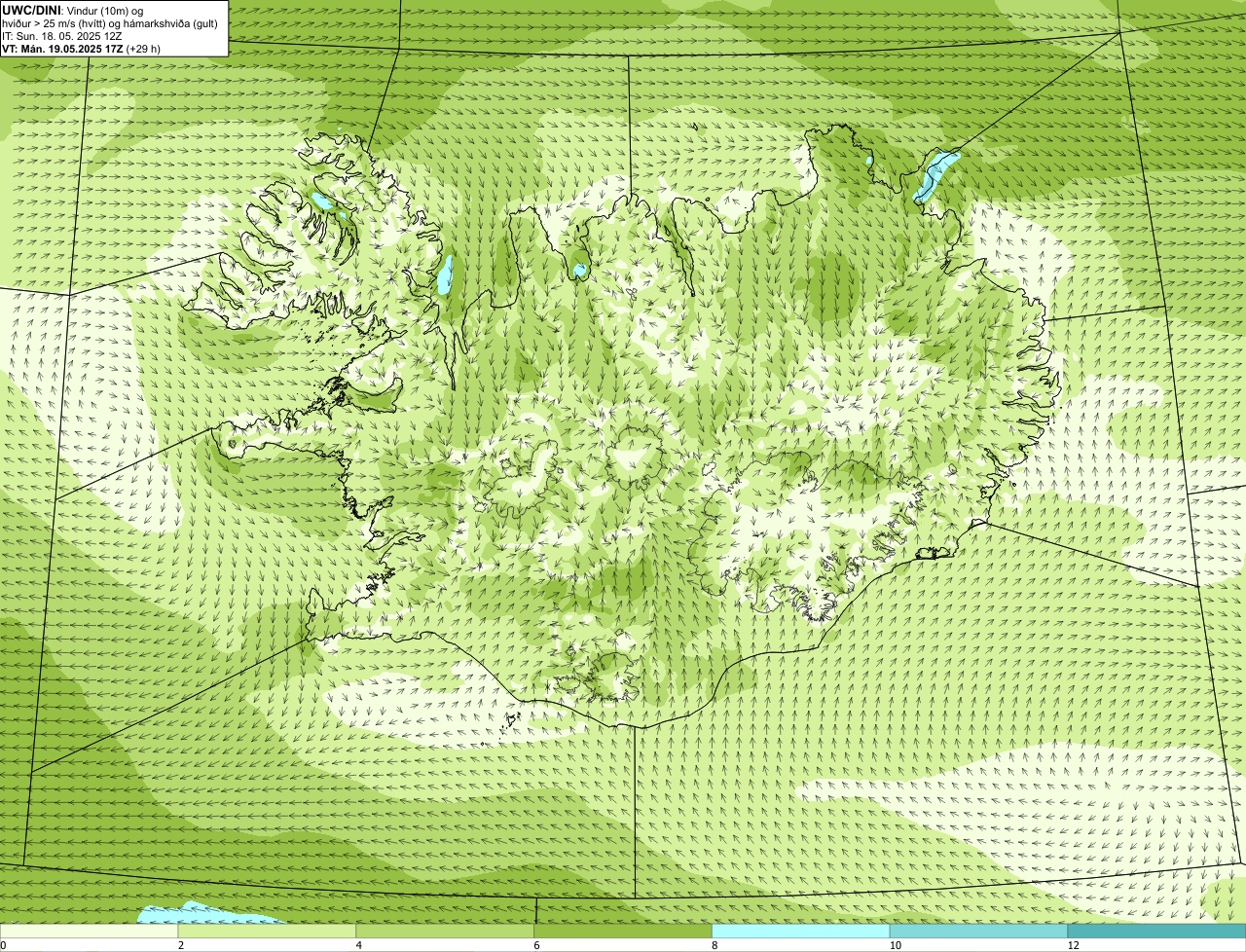The height and width of the screenshot is (952, 1246).
Task: Click the colorbar tick label '6'
Action: pos(535,945)
